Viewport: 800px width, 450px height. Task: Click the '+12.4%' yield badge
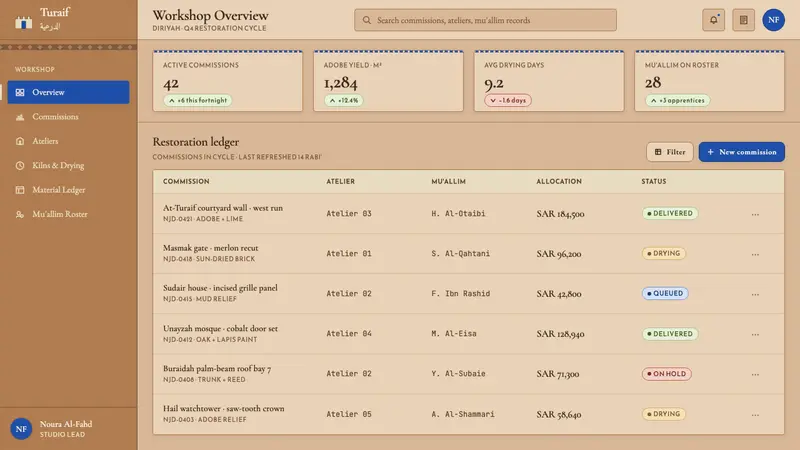point(344,101)
